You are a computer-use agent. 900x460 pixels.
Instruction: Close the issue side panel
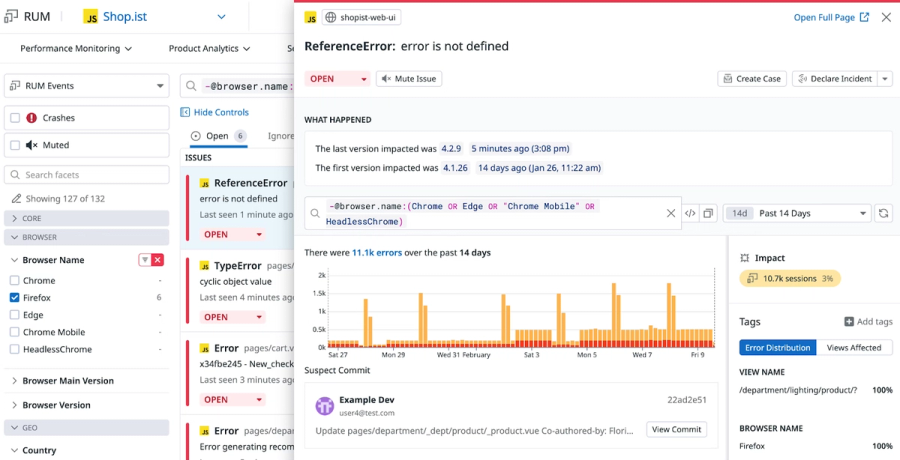click(886, 18)
